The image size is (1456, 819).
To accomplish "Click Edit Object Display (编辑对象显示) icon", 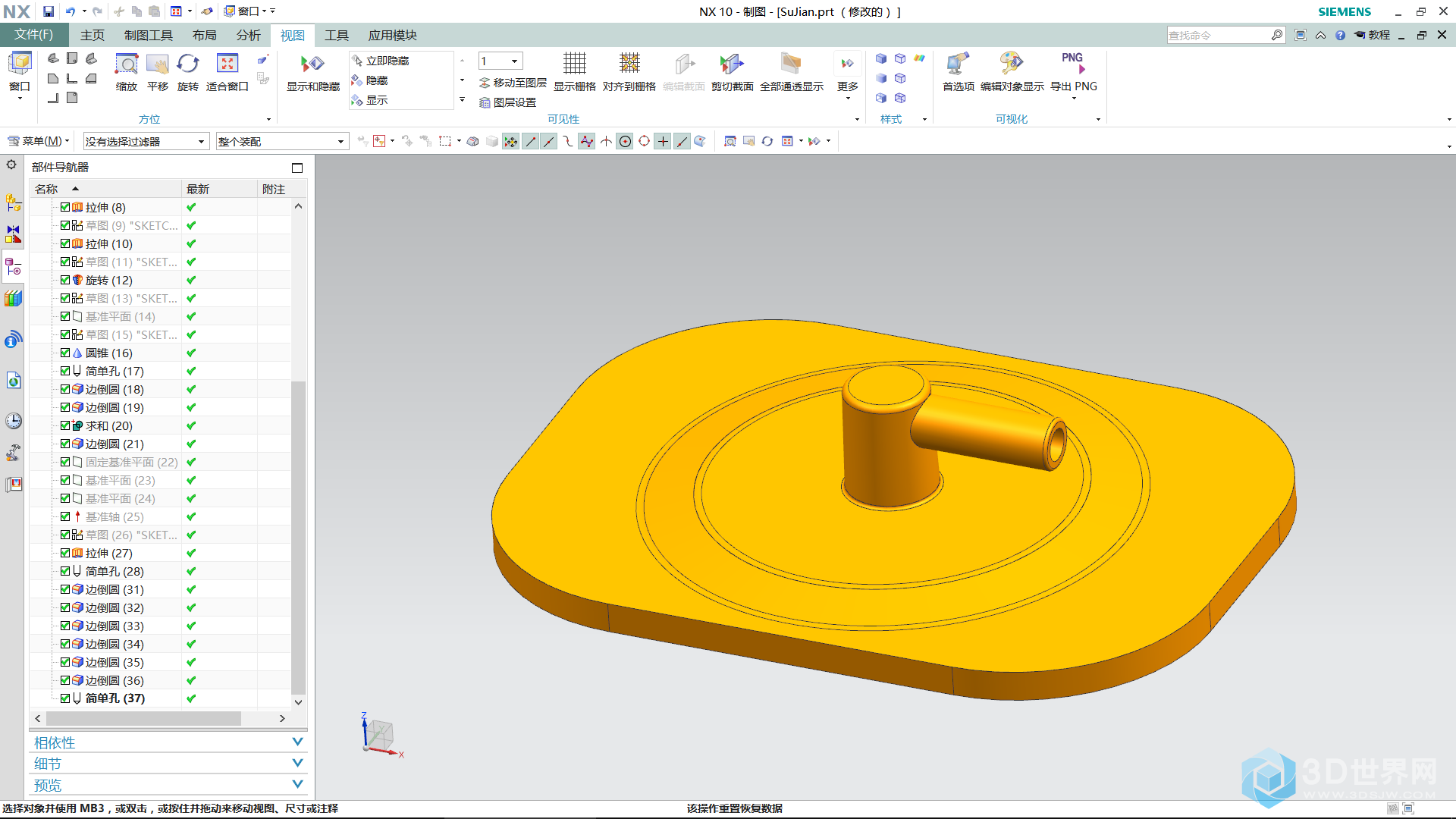I will point(1012,64).
